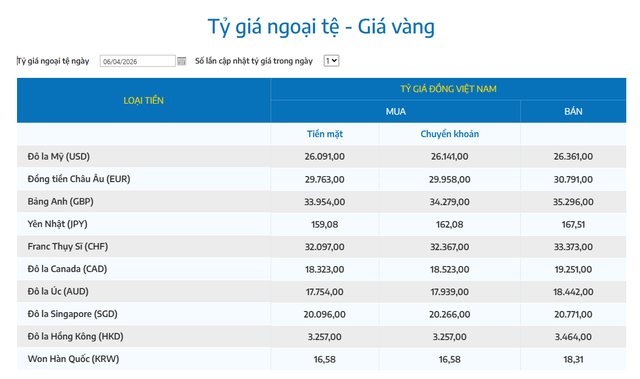
Task: Click Số lần cập nhật tỷ giá label
Action: pos(254,61)
